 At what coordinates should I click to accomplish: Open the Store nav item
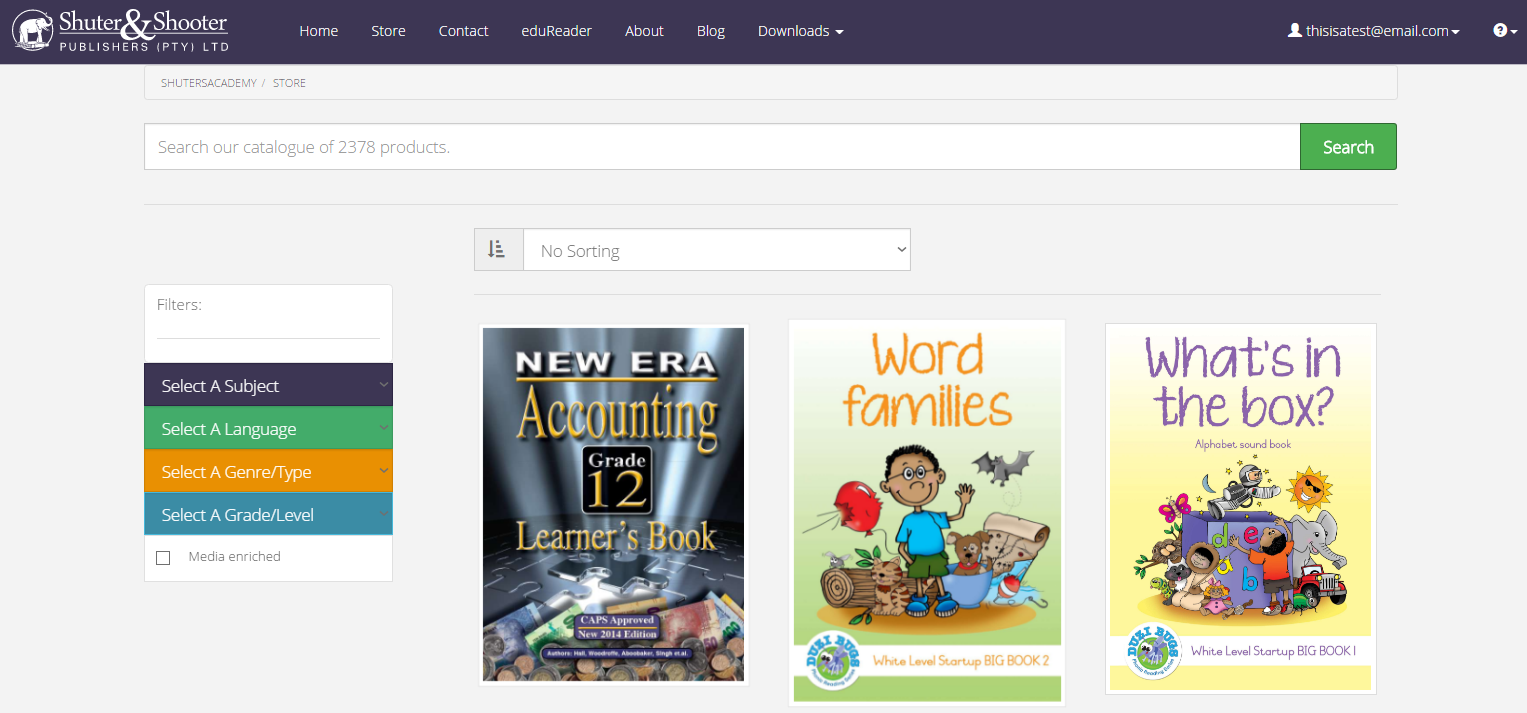pos(388,31)
